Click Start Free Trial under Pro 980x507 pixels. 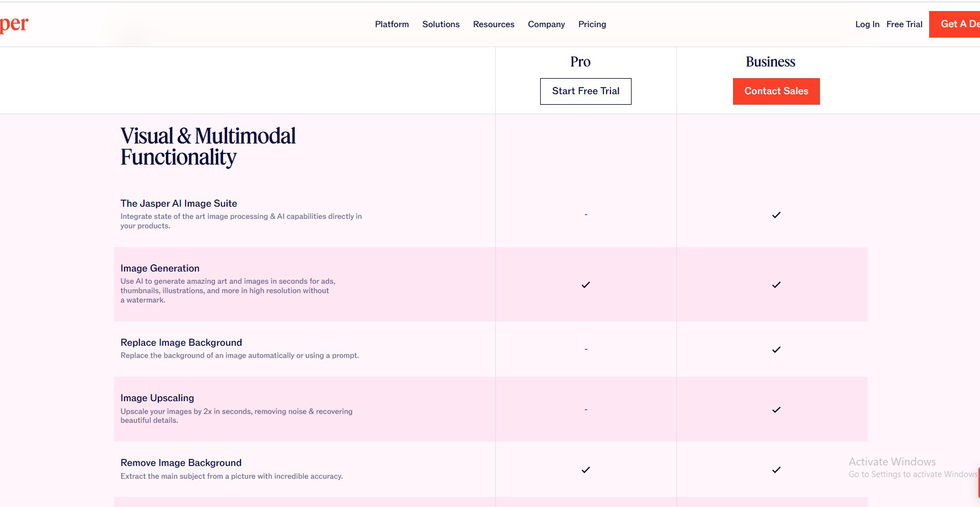pyautogui.click(x=586, y=91)
